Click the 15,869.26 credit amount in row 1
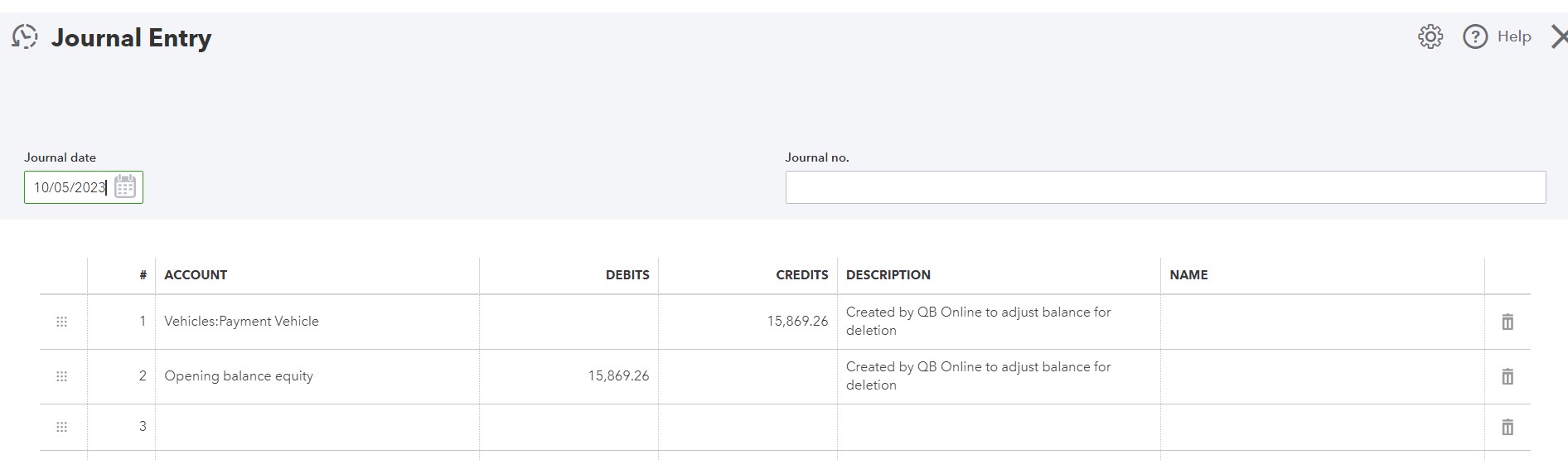The width and height of the screenshot is (1568, 460). point(796,322)
